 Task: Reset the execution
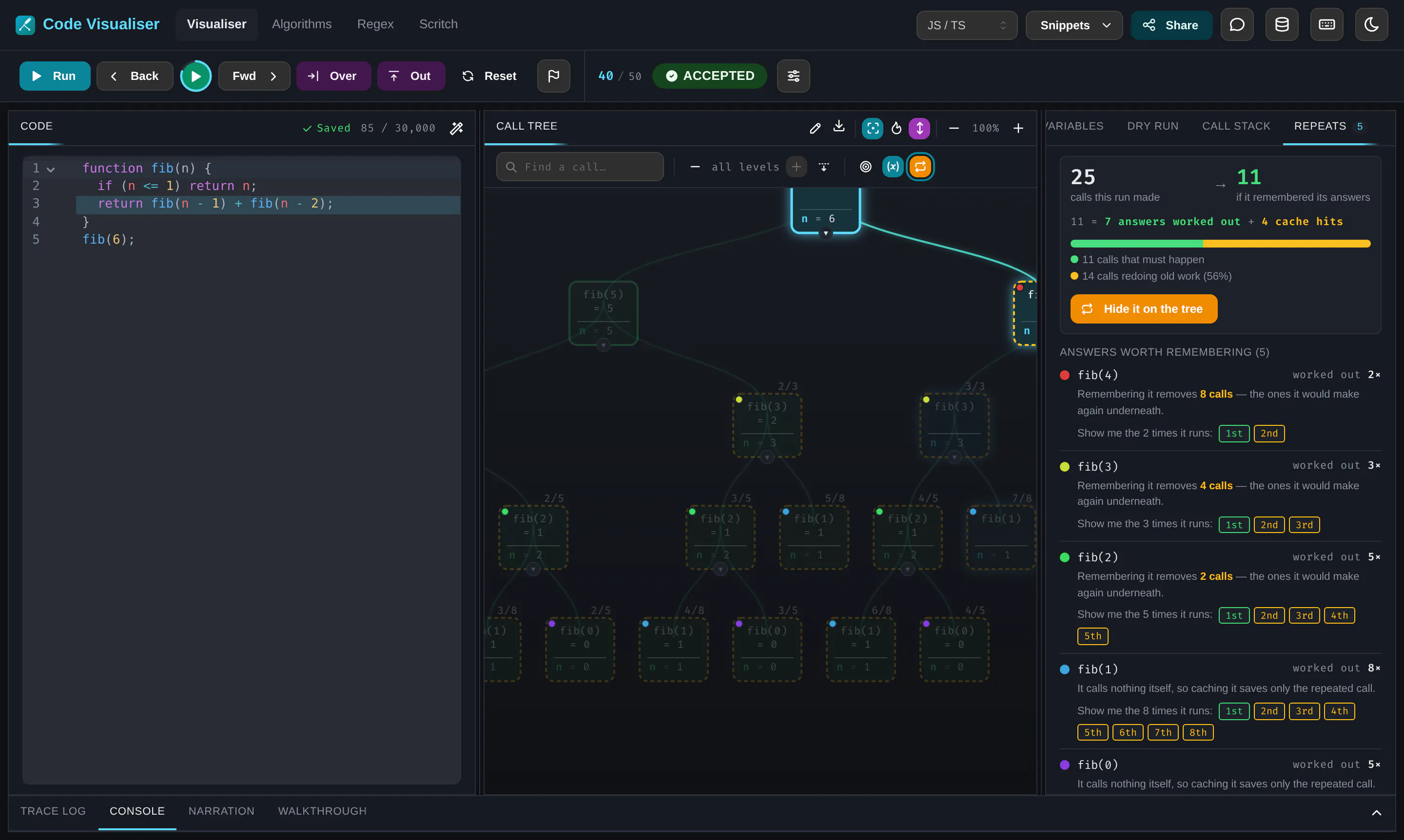pos(490,76)
